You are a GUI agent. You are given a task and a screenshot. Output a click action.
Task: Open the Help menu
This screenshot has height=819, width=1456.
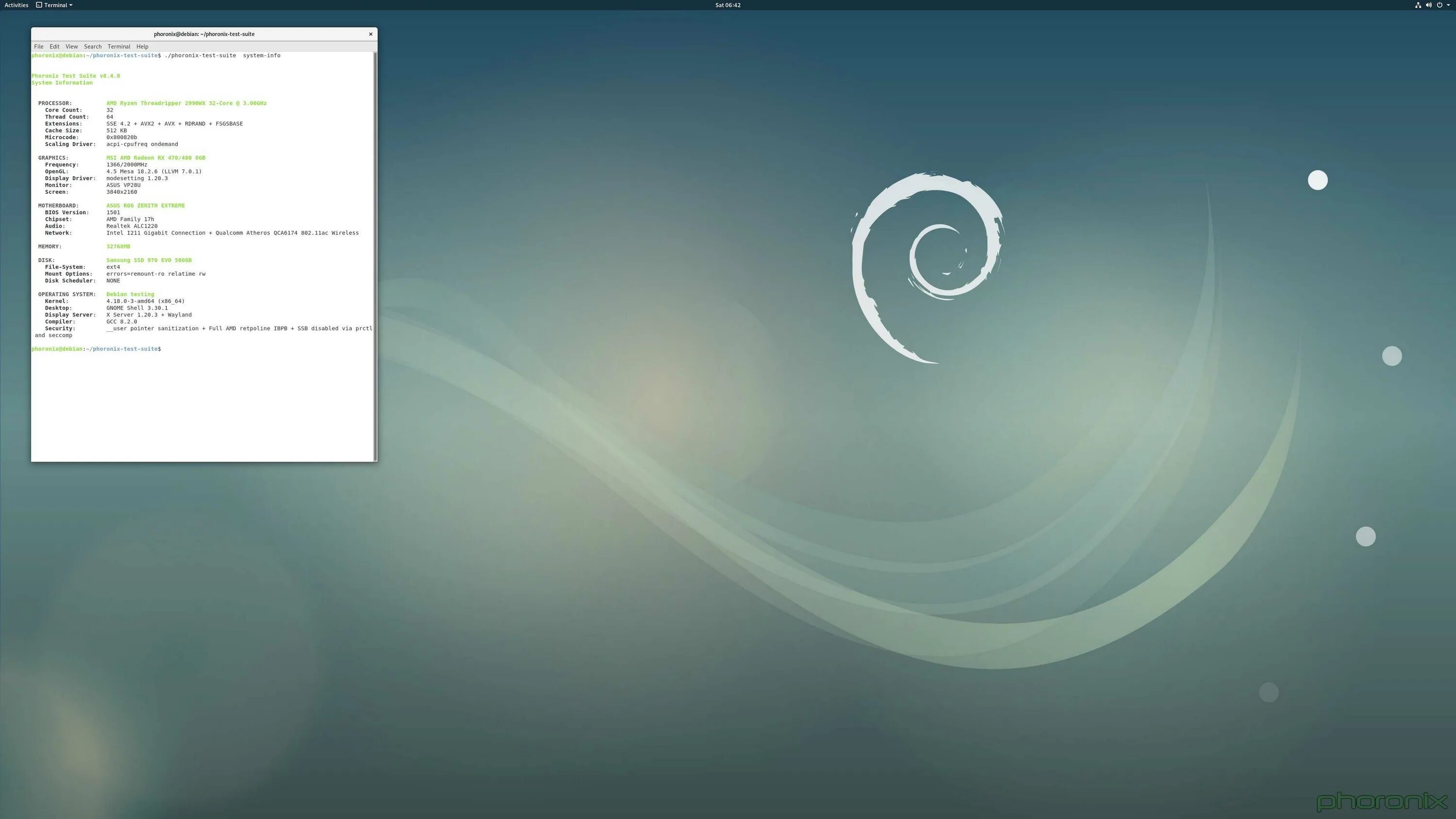point(142,47)
